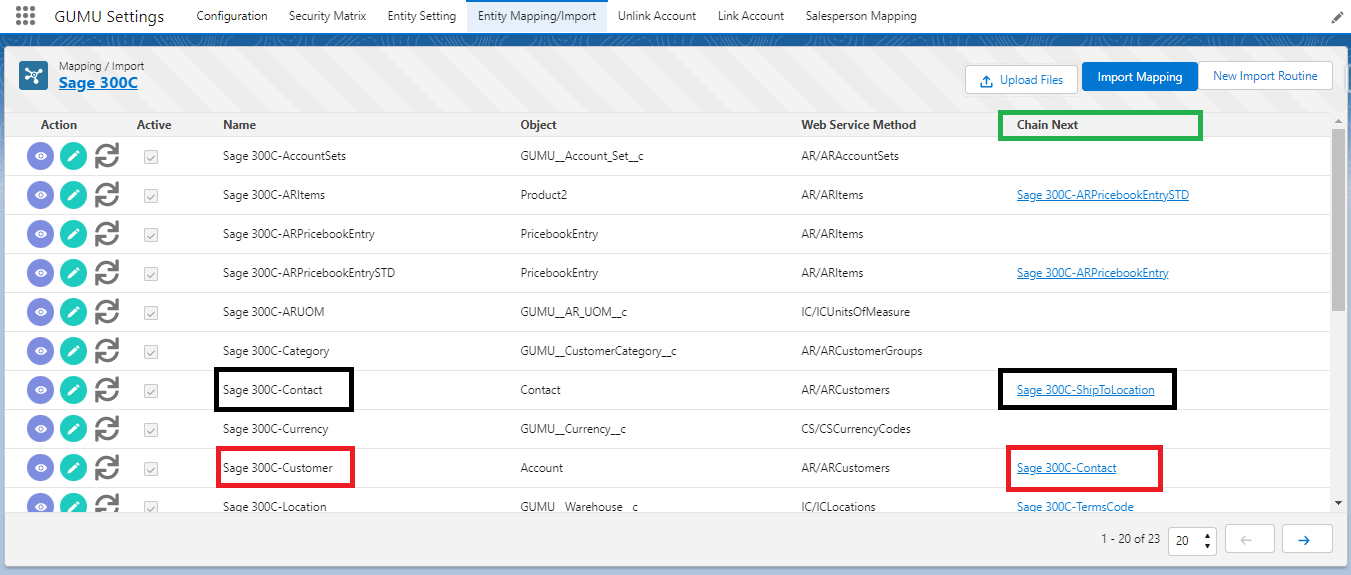Switch to Salesperson Mapping tab

(x=861, y=16)
